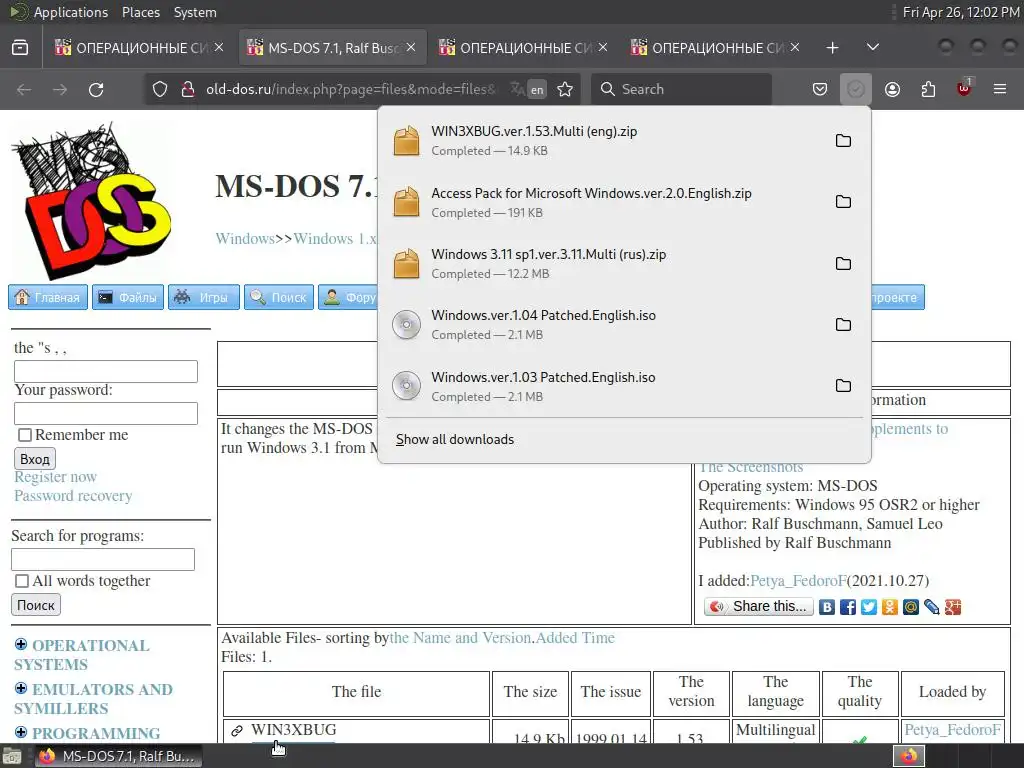Open the Pocket save icon
This screenshot has width=1024, height=768.
click(x=820, y=89)
